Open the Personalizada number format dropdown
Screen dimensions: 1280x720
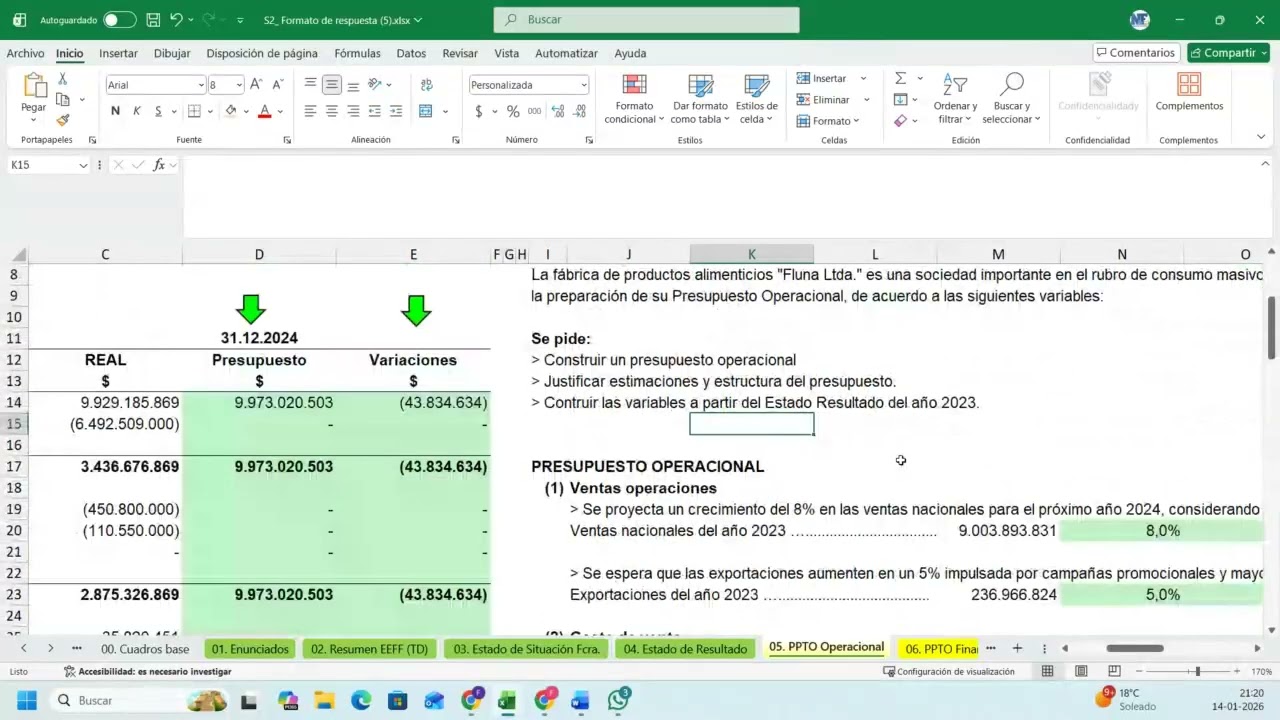tap(583, 85)
